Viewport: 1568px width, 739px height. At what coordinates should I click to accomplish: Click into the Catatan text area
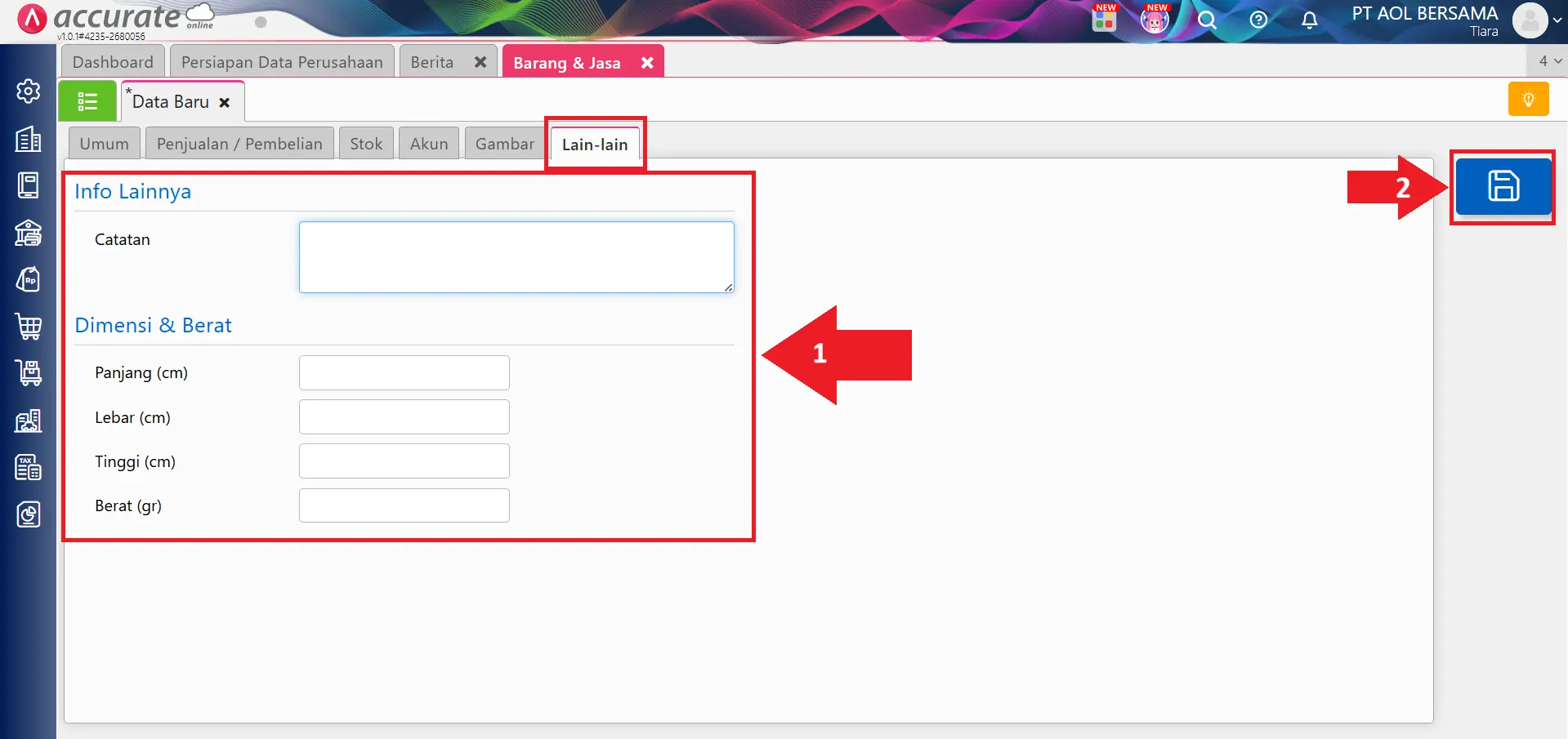[x=516, y=257]
